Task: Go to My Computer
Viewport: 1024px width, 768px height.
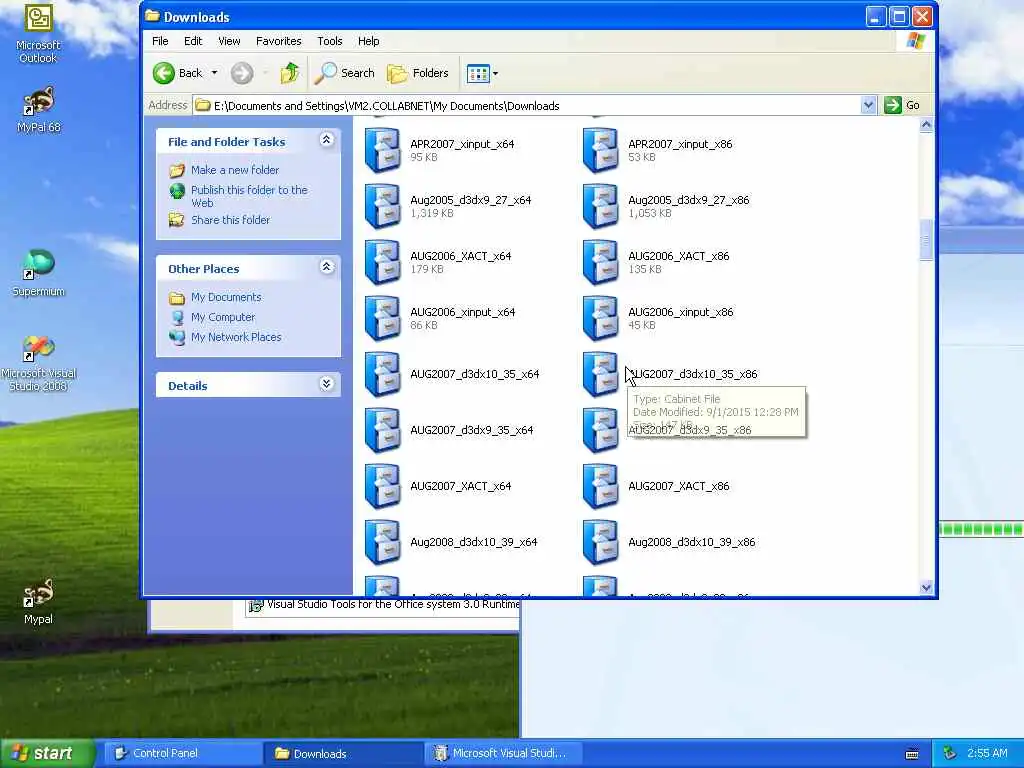Action: click(223, 317)
